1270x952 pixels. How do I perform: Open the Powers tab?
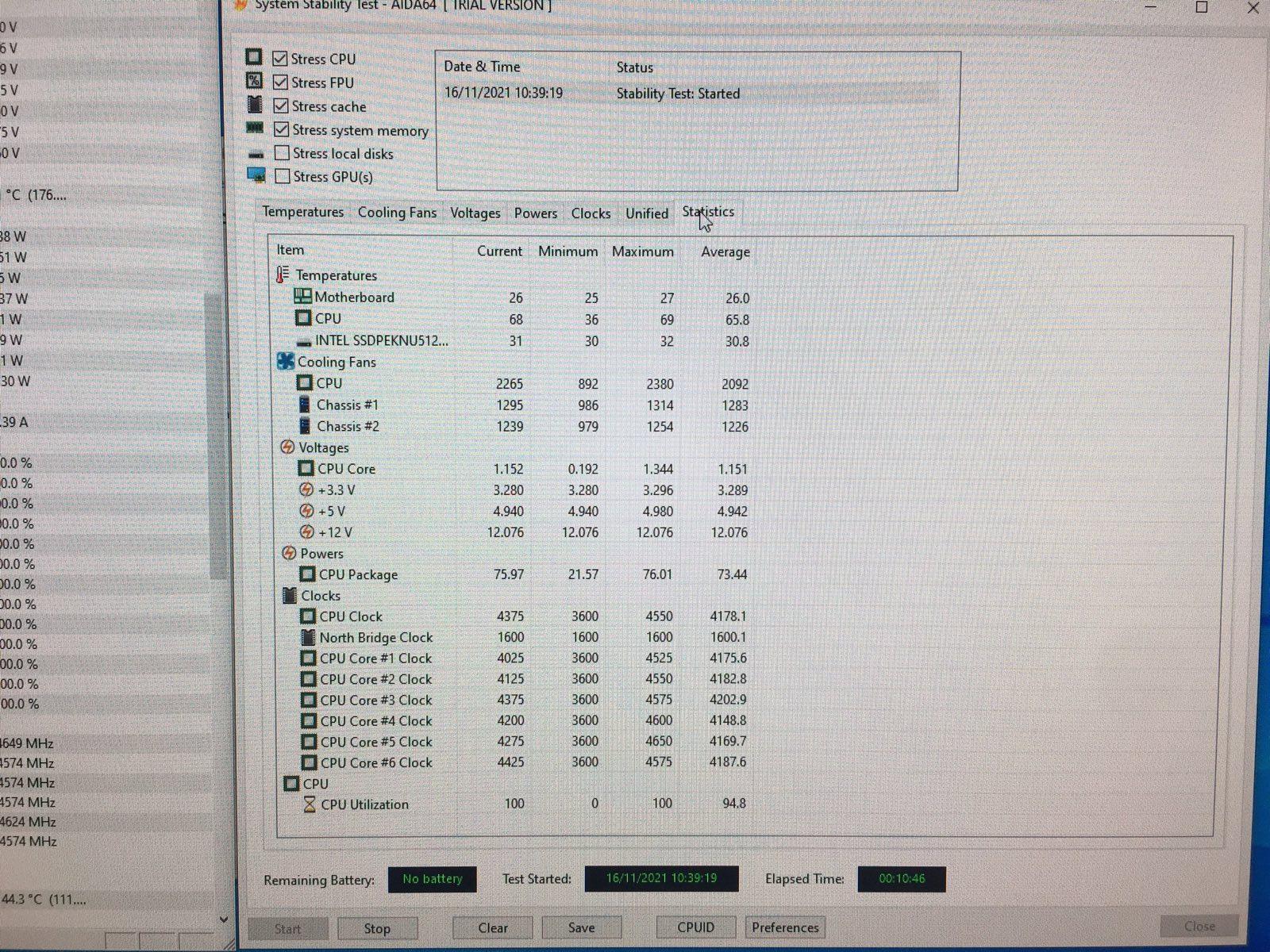click(536, 213)
